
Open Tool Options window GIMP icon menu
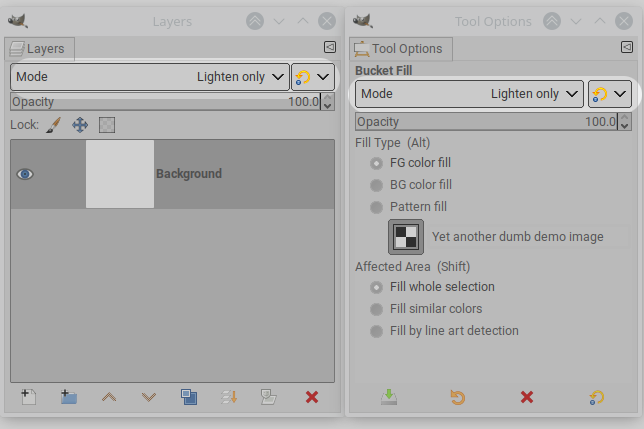(x=363, y=21)
